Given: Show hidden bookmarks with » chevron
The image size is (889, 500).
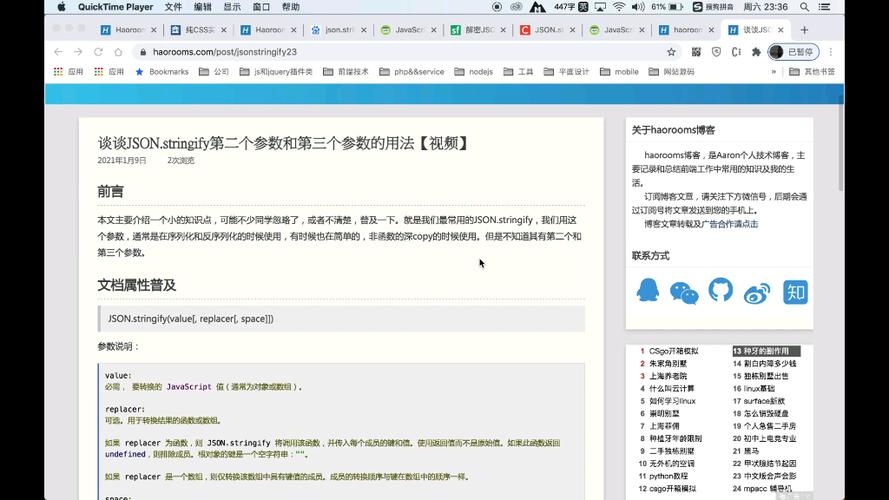Looking at the screenshot, I should [x=773, y=71].
